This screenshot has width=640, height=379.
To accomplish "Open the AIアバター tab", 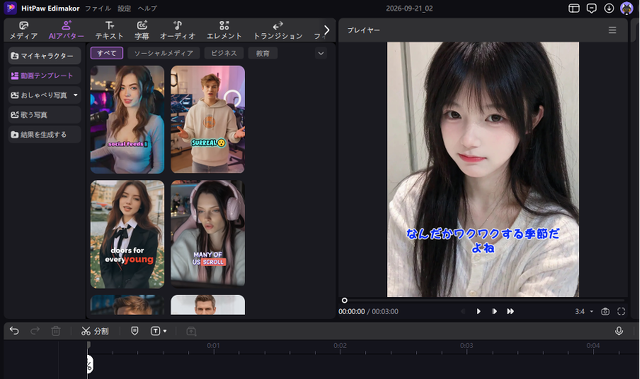I will point(66,31).
